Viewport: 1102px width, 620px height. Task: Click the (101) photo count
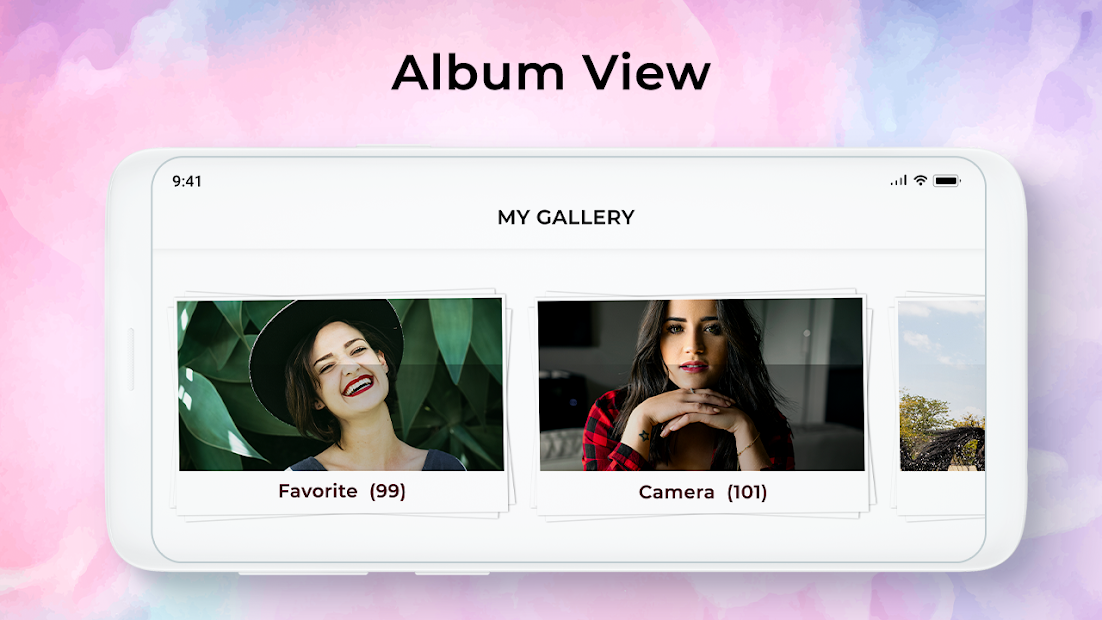(x=747, y=492)
